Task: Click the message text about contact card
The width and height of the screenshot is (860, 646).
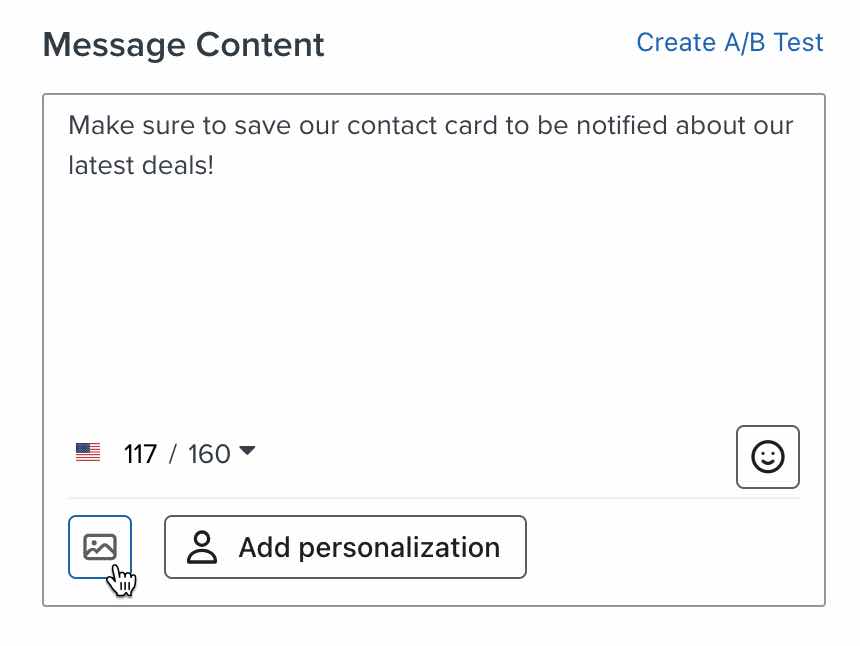Action: [430, 144]
